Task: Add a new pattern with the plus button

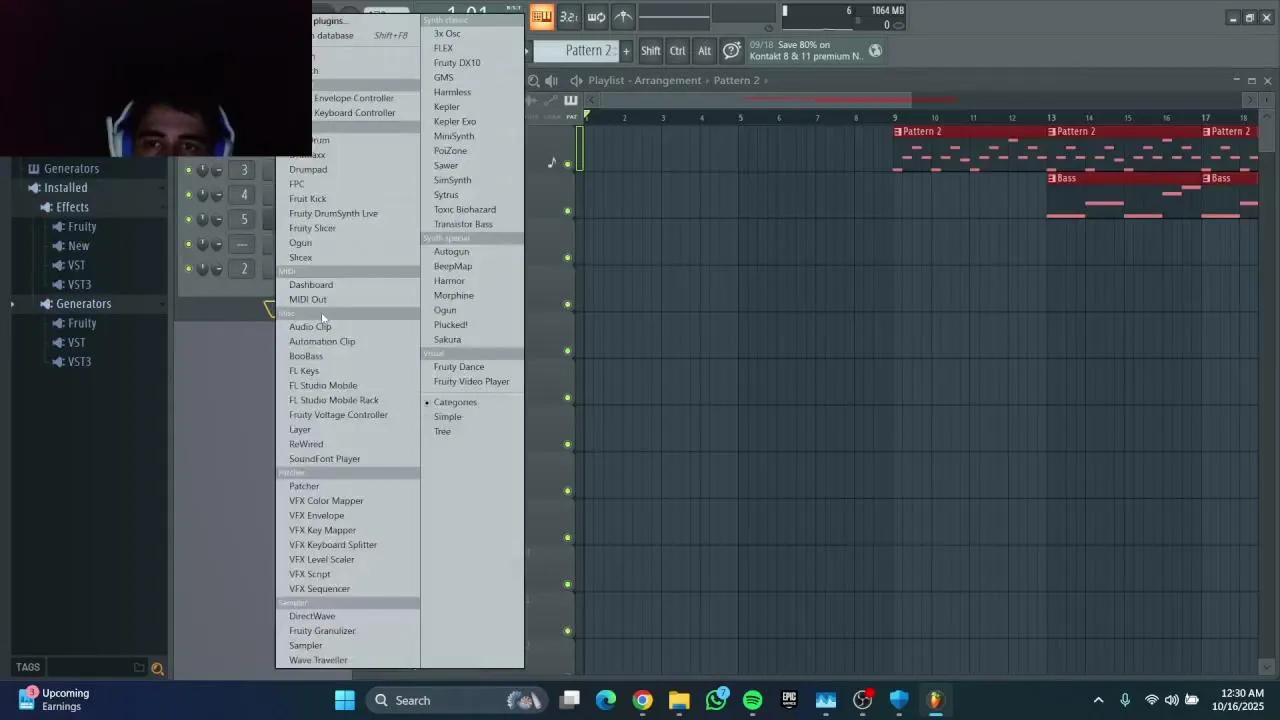Action: (x=626, y=51)
